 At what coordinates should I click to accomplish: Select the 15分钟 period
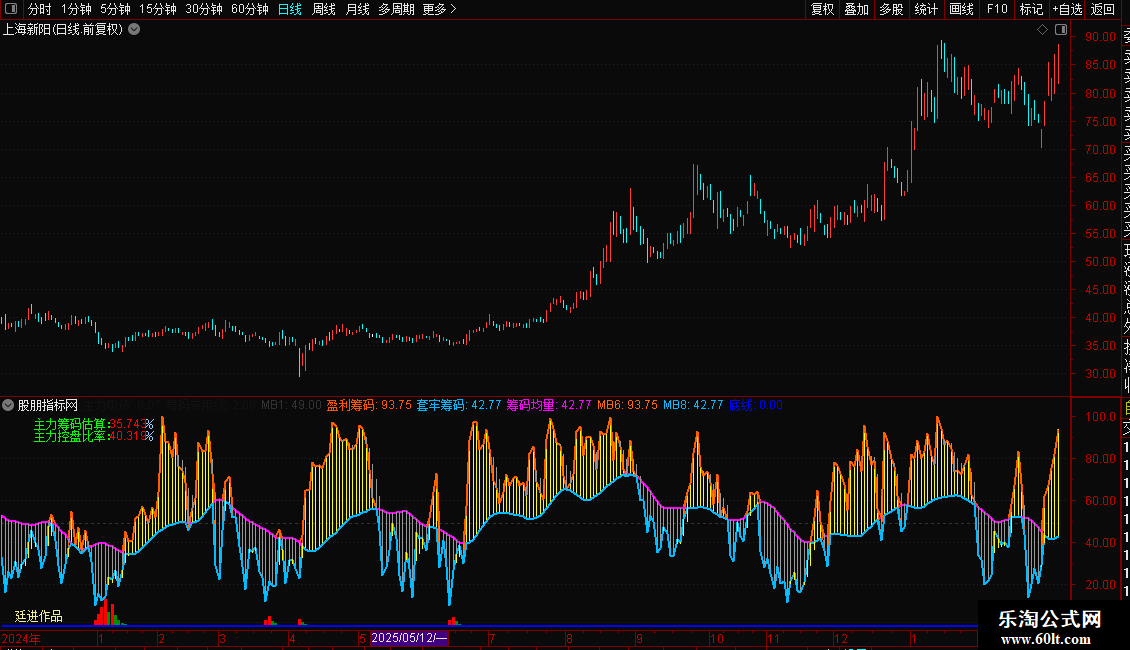pos(158,9)
